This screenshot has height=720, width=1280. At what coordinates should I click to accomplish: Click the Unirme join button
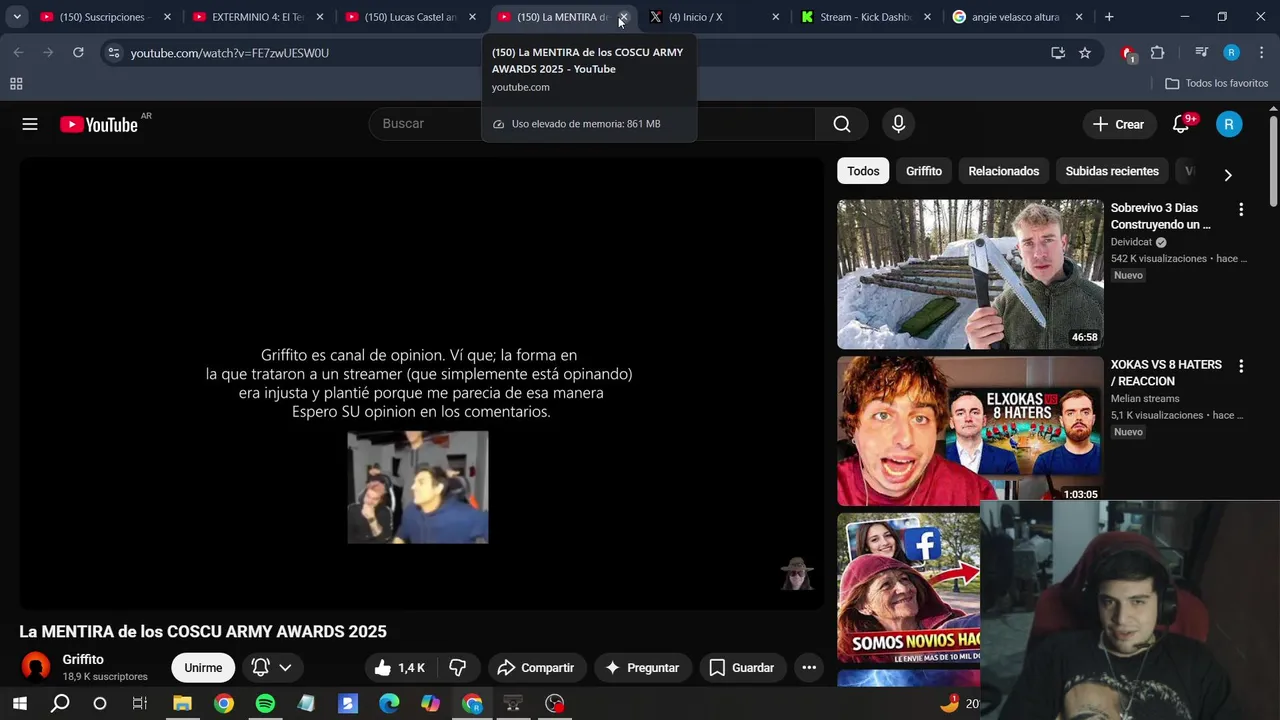(x=203, y=668)
